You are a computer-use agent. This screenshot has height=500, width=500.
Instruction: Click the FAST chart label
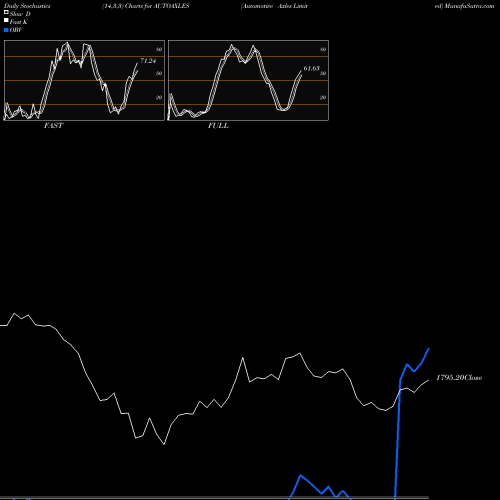[53, 126]
